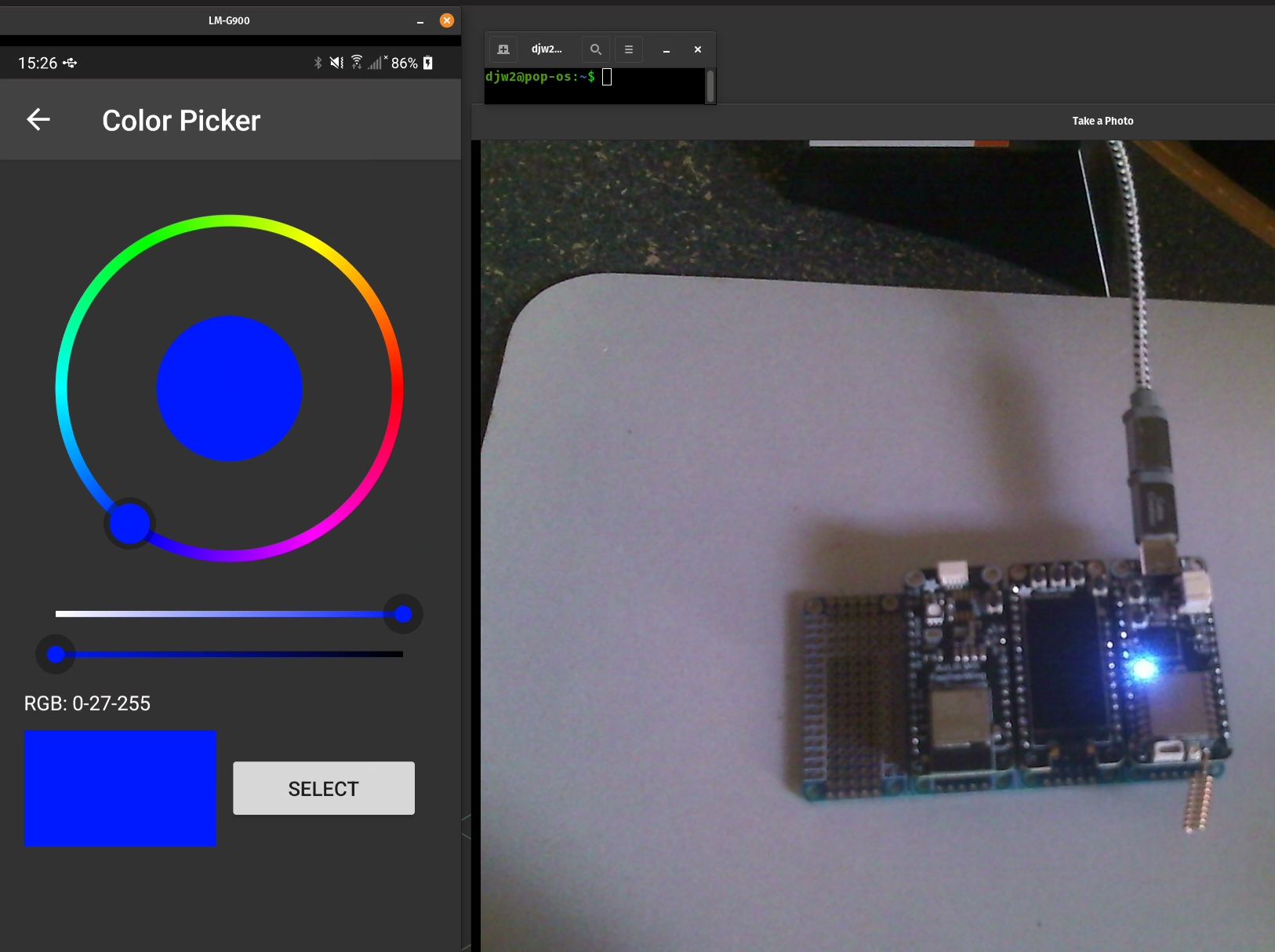This screenshot has width=1275, height=952.
Task: Tap the Bluetooth icon in phone status bar
Action: coord(318,63)
